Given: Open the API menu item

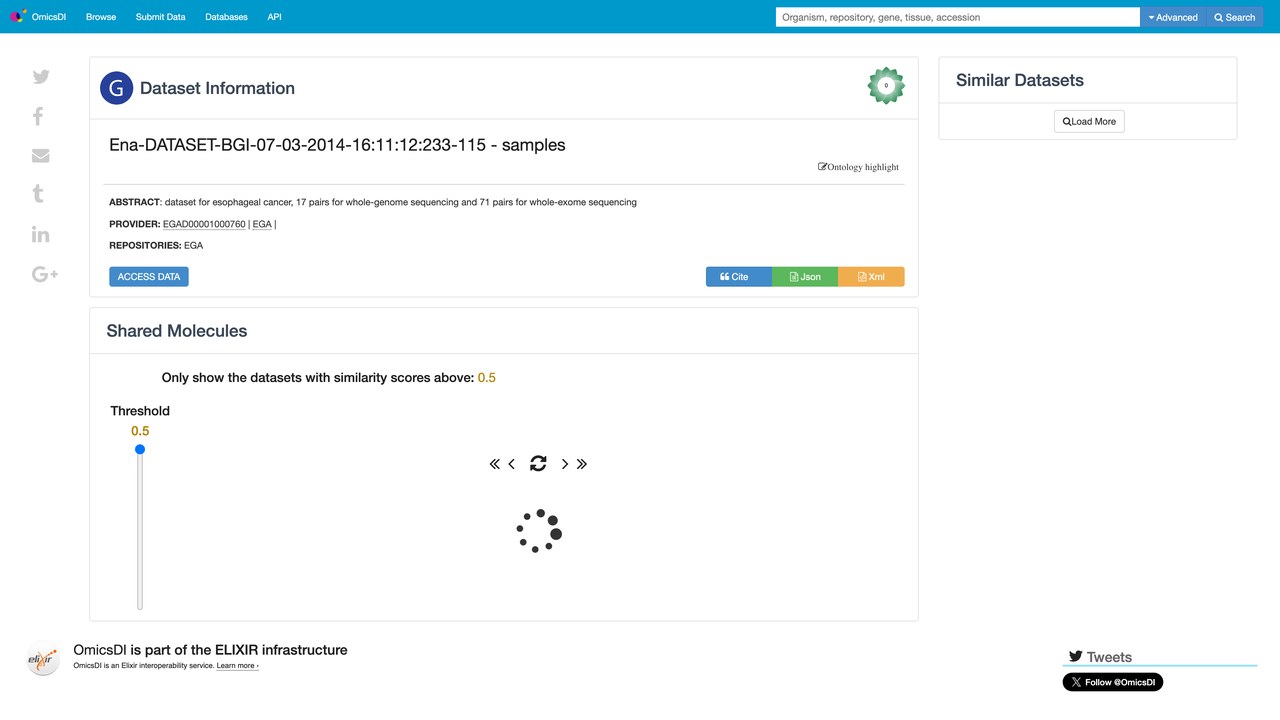Looking at the screenshot, I should (274, 17).
